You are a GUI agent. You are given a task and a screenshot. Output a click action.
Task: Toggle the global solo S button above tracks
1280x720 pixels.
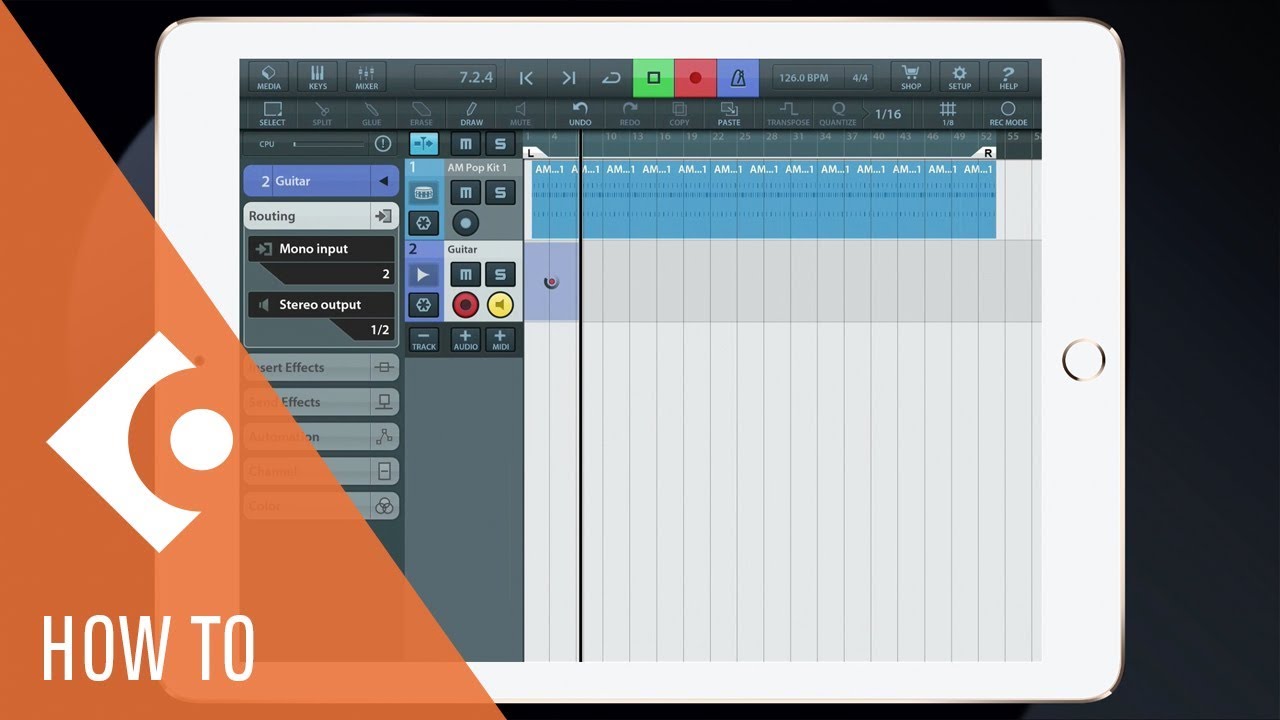pos(500,144)
